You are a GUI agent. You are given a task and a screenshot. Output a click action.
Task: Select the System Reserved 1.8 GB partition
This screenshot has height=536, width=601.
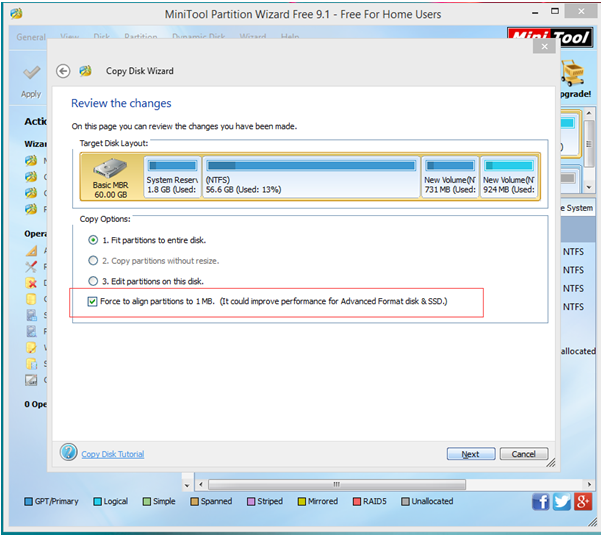[172, 177]
